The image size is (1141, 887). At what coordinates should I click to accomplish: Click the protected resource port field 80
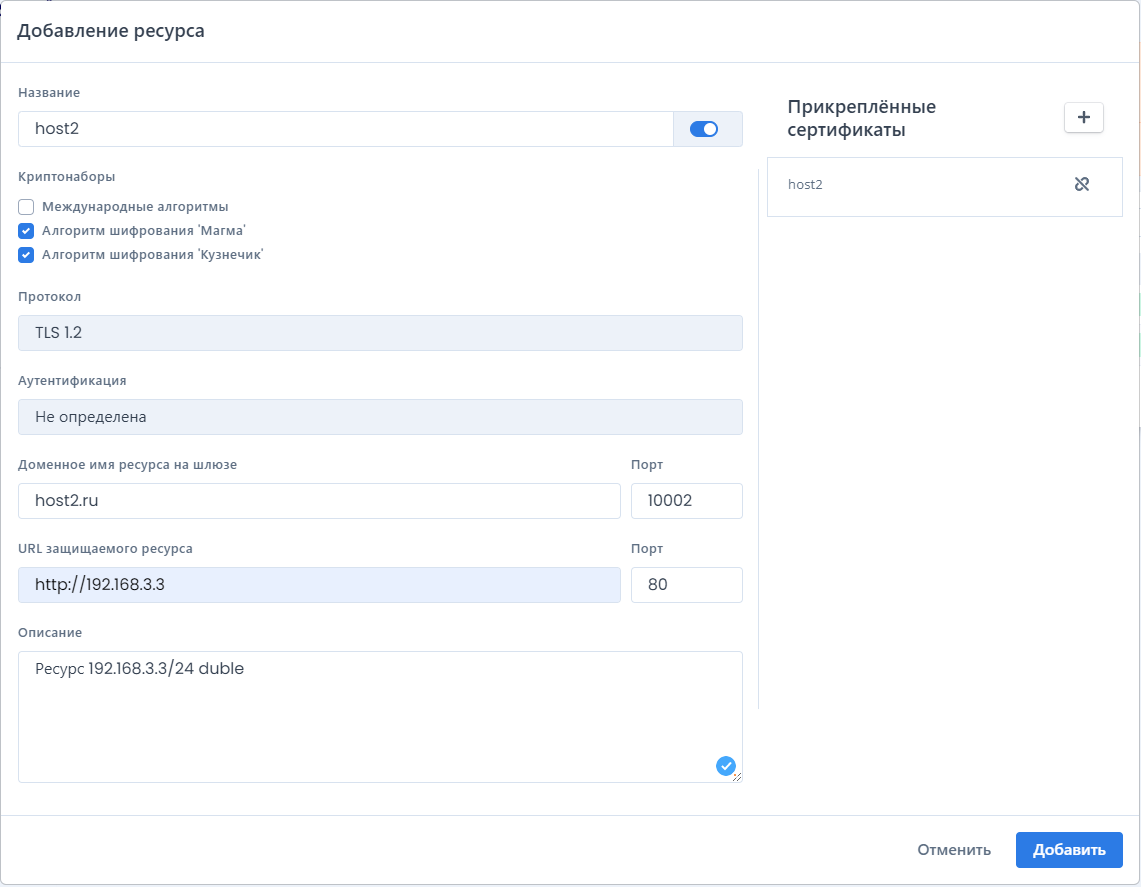pyautogui.click(x=686, y=585)
